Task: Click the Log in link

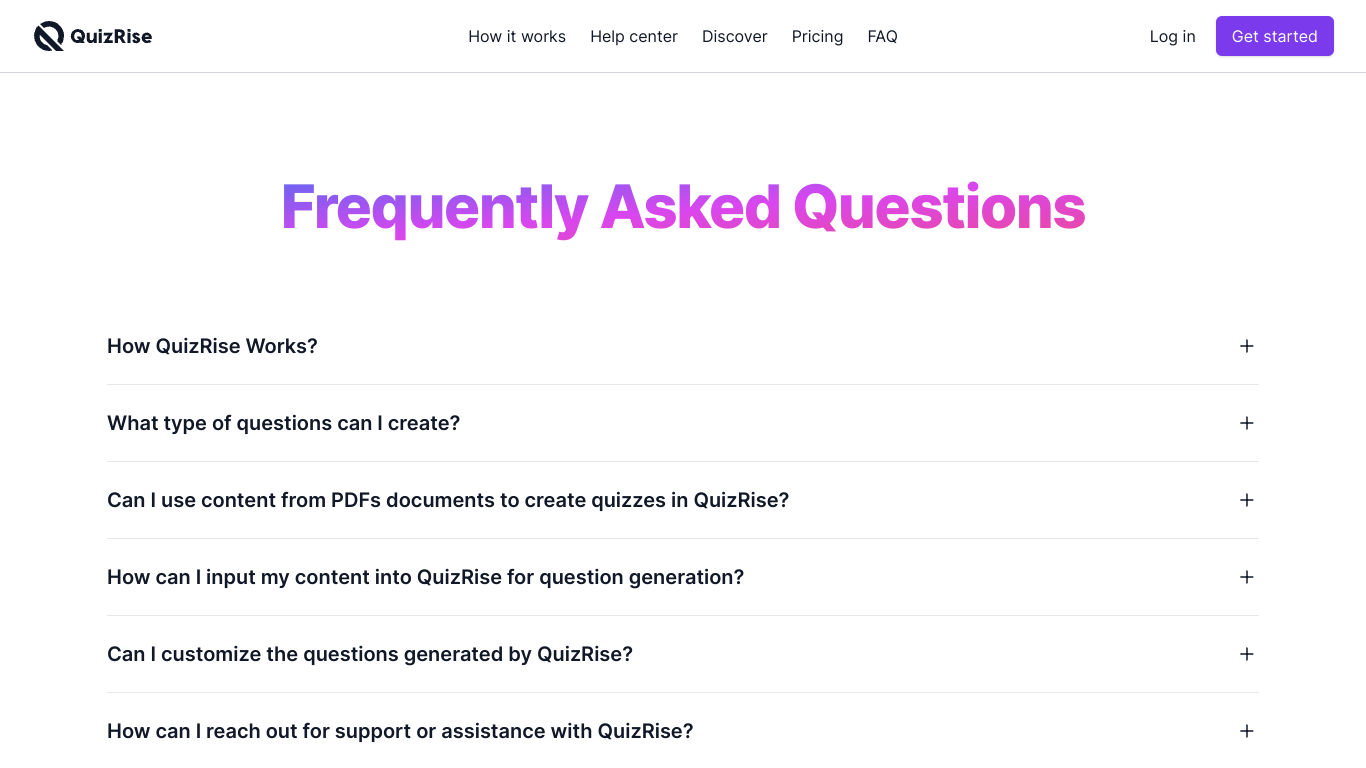Action: (1172, 36)
